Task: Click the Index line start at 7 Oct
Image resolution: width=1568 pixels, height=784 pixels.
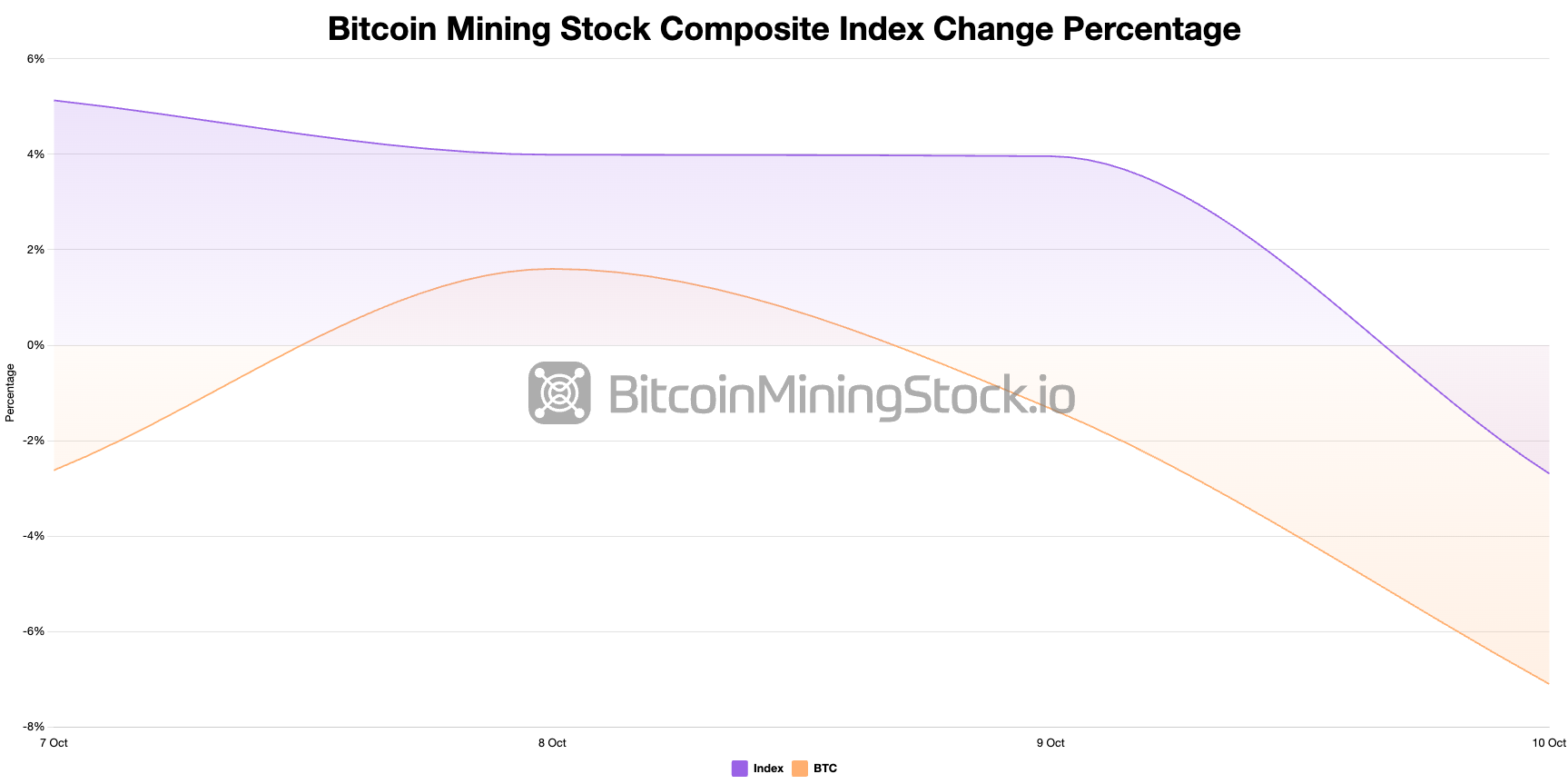Action: [x=54, y=101]
